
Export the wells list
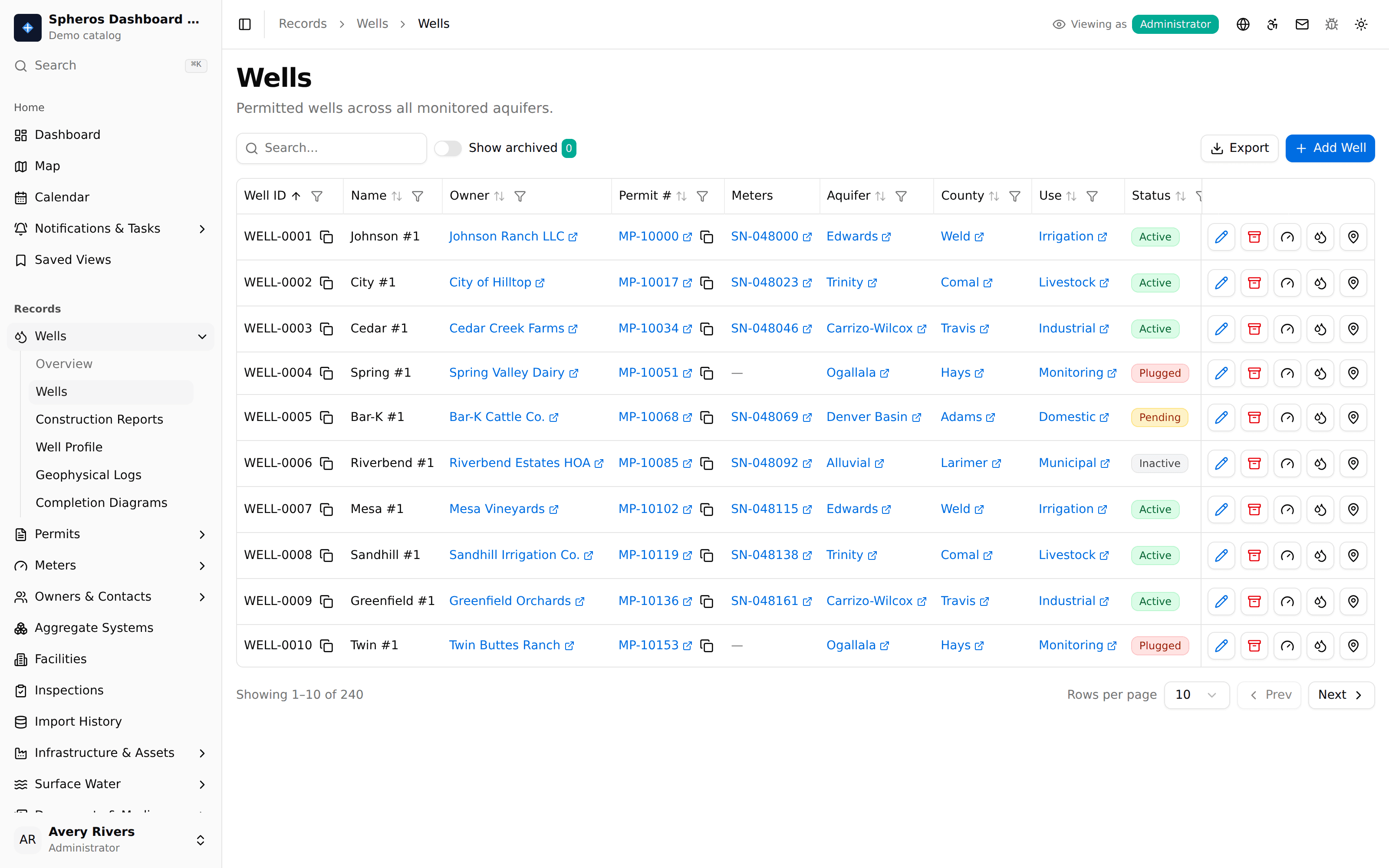[1239, 148]
